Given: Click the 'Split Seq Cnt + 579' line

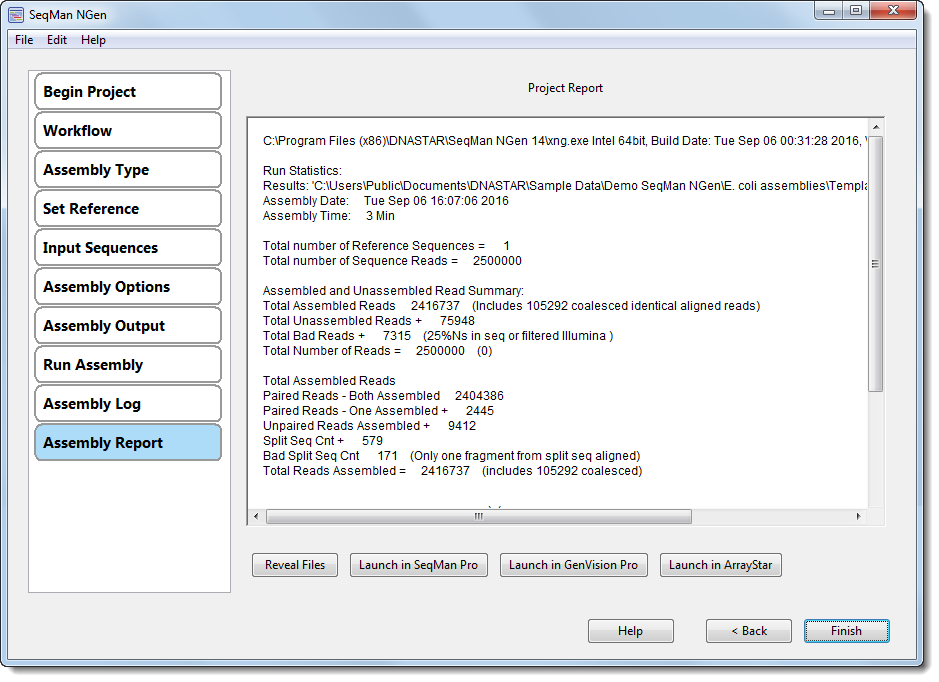Looking at the screenshot, I should click(323, 441).
